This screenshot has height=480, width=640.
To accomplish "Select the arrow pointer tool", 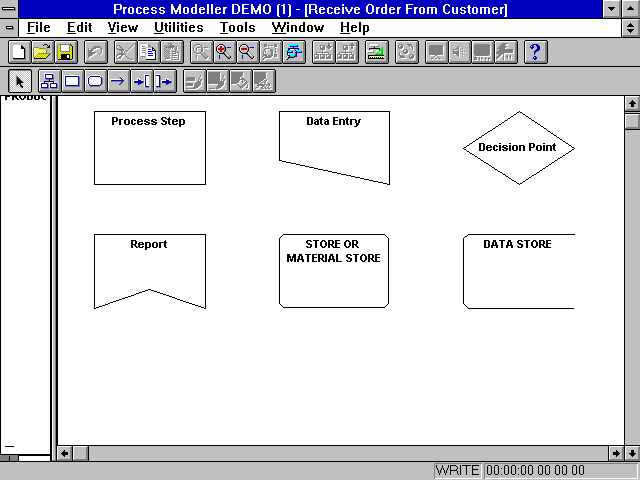I will (x=20, y=81).
